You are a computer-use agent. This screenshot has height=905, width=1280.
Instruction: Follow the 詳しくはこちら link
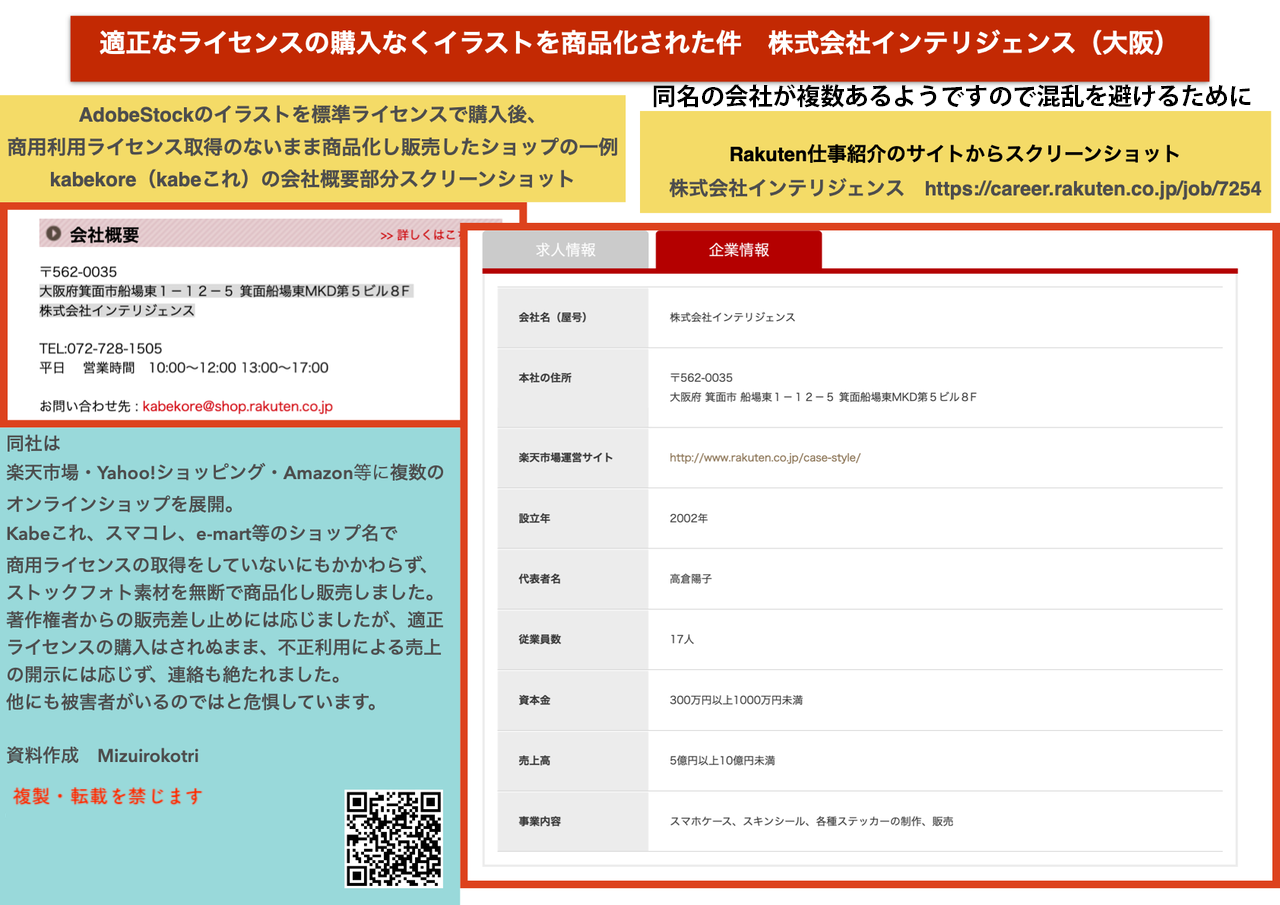click(420, 236)
